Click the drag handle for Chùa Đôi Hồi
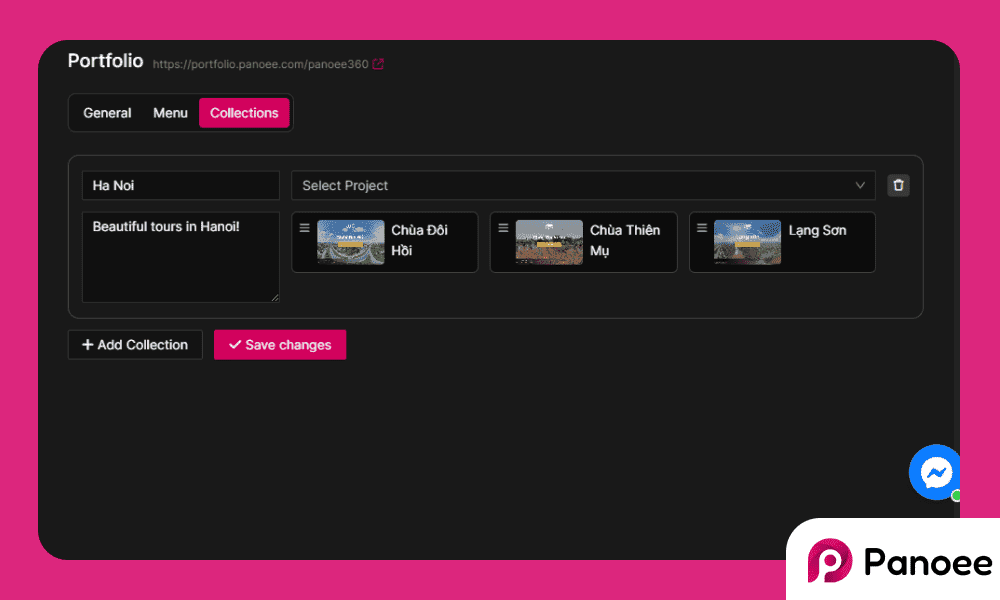Image resolution: width=1000 pixels, height=600 pixels. pos(305,228)
